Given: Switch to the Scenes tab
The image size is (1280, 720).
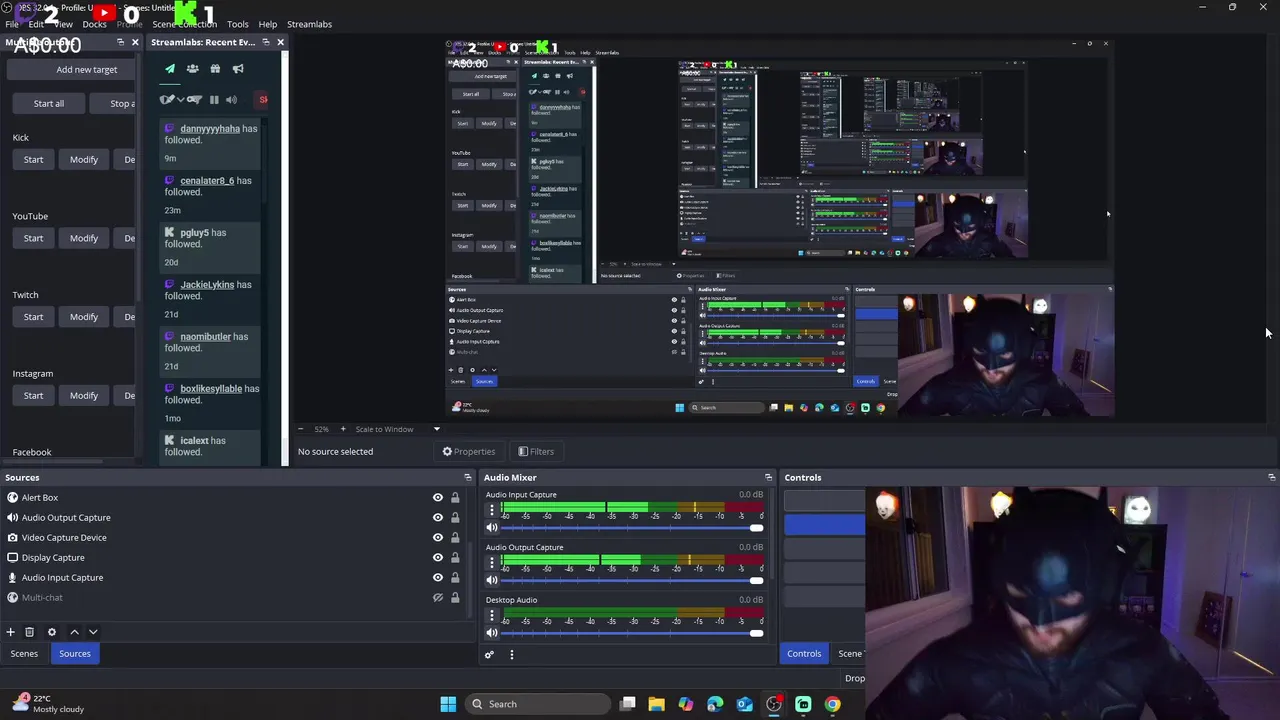Looking at the screenshot, I should coord(24,654).
